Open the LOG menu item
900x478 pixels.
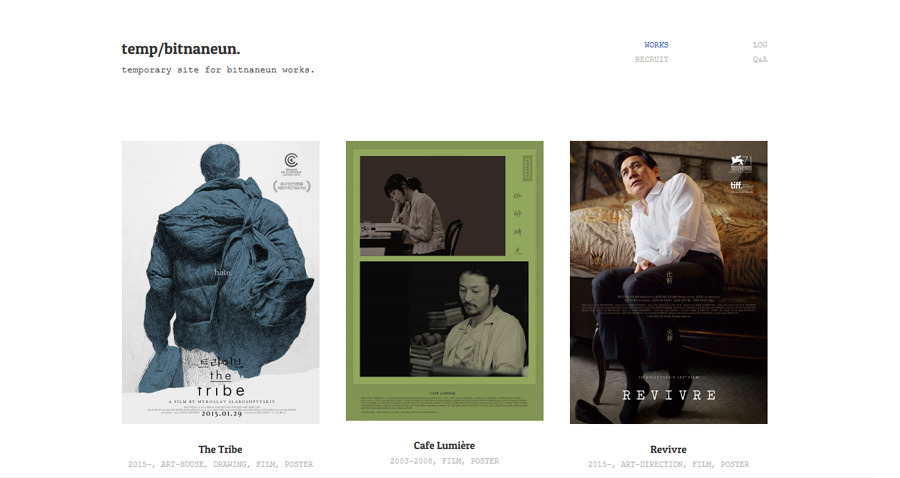(x=760, y=45)
